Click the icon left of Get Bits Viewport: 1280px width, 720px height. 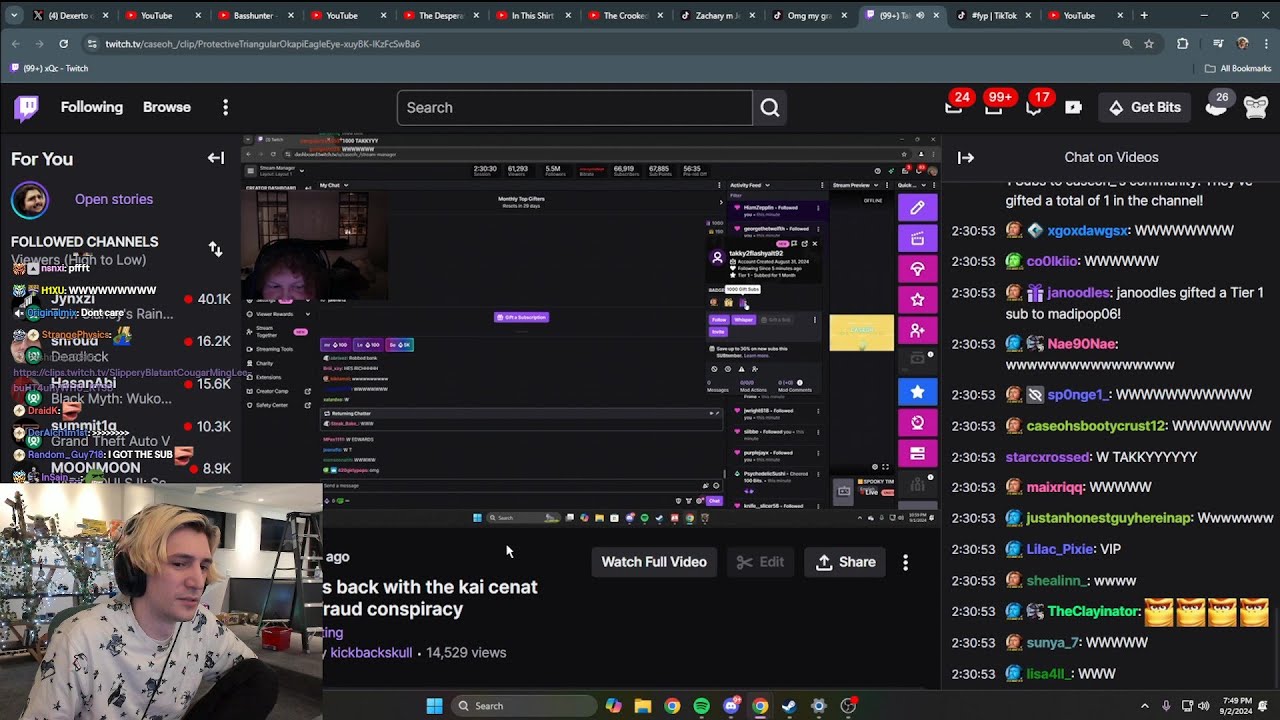1074,107
